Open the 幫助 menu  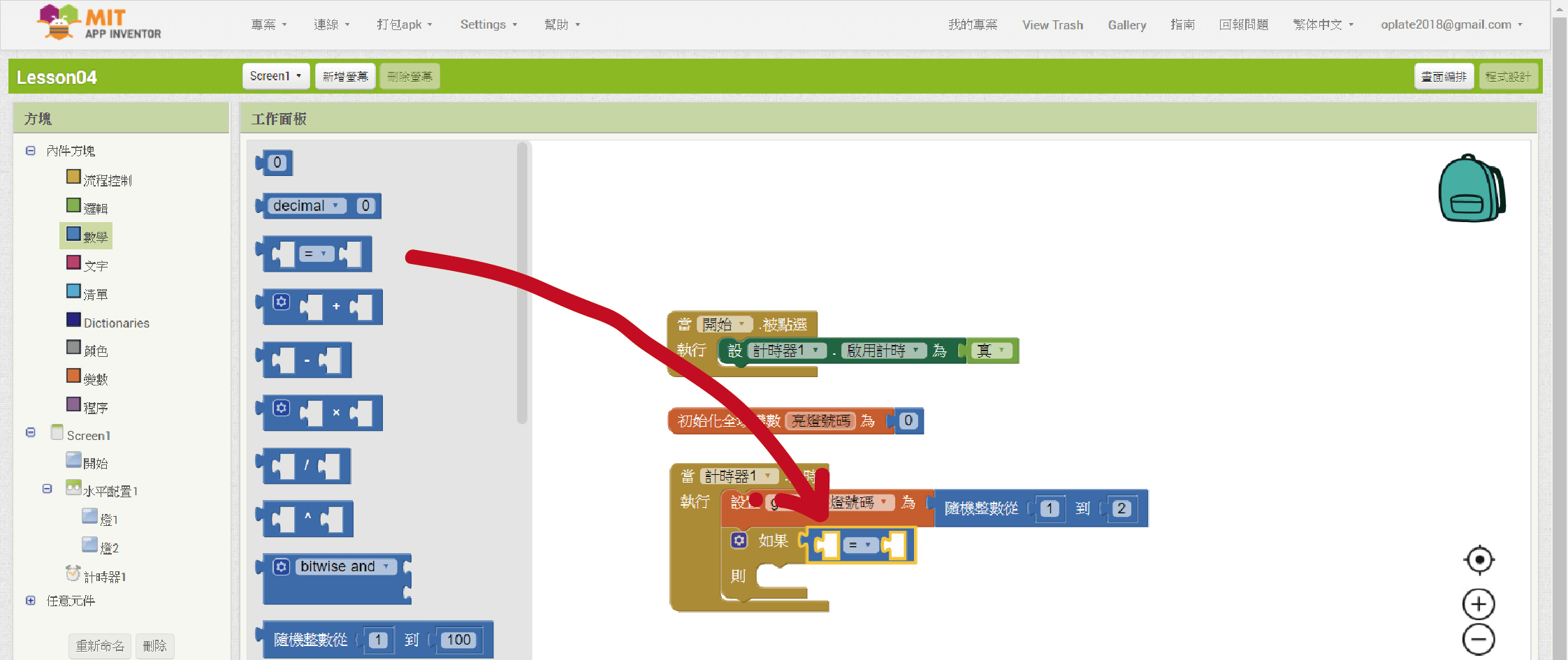tap(562, 24)
